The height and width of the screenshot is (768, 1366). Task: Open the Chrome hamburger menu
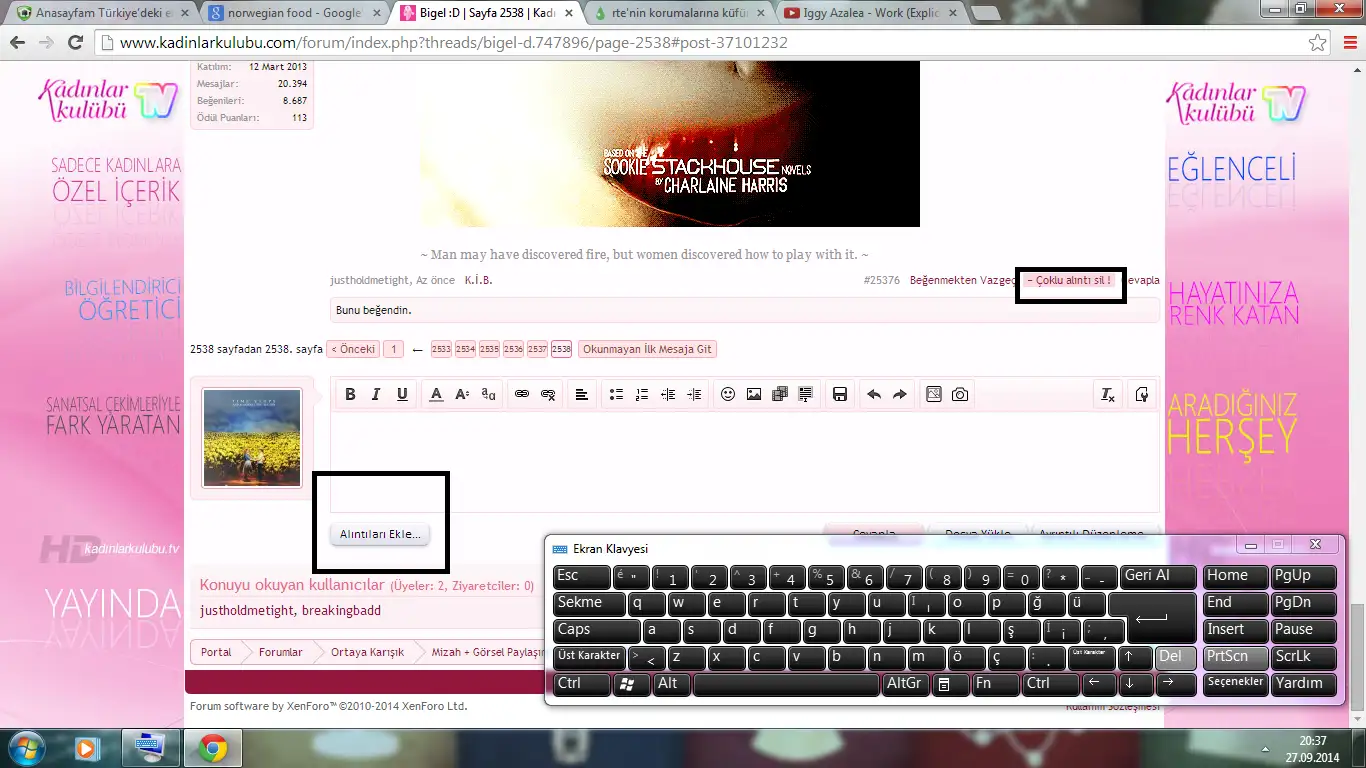point(1349,44)
